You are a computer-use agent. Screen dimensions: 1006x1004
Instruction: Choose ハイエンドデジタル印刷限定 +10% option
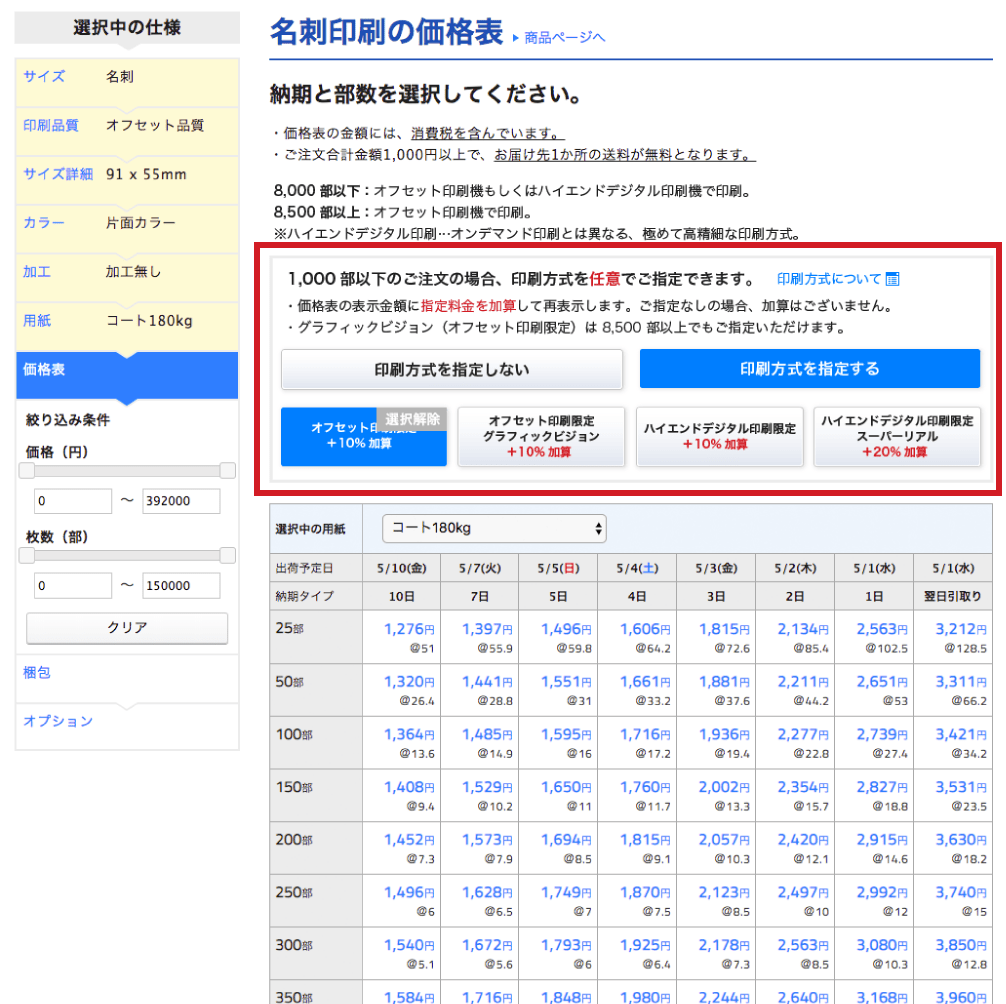[719, 436]
